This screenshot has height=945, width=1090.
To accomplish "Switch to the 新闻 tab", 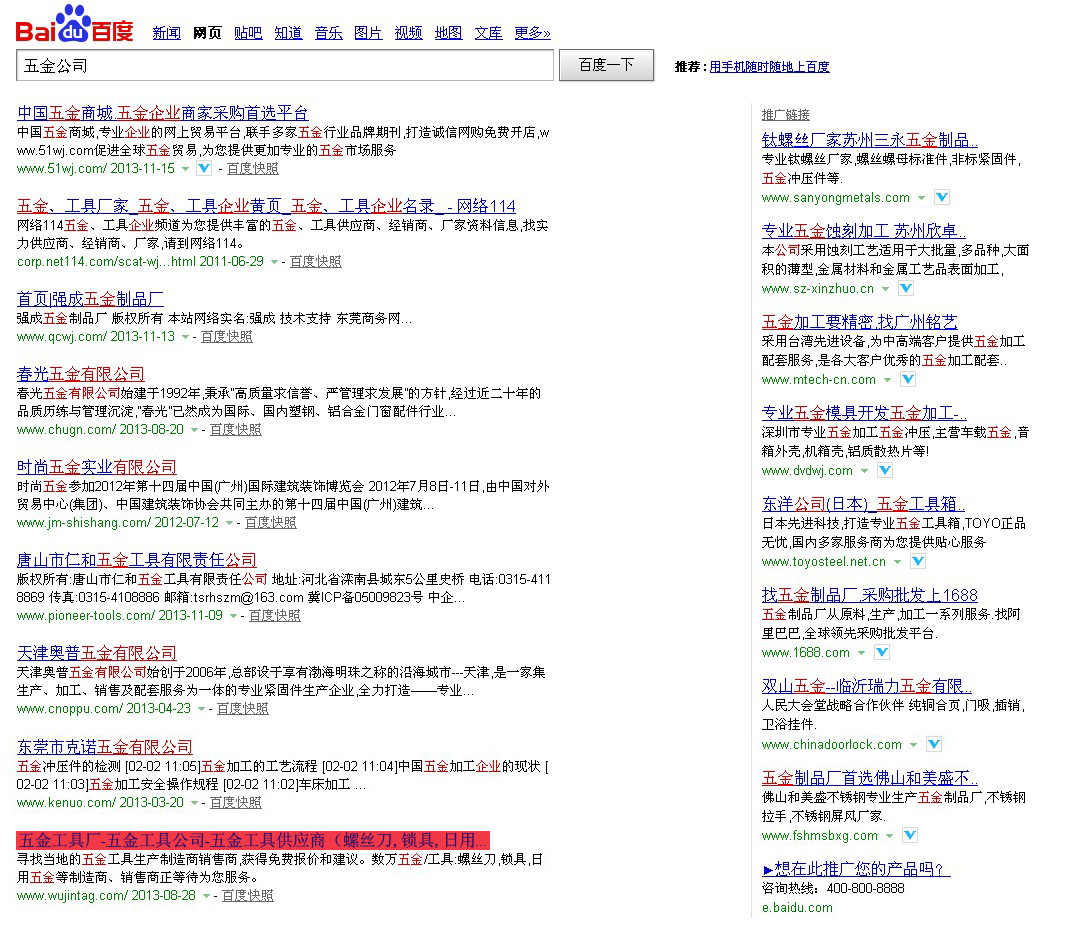I will (166, 33).
